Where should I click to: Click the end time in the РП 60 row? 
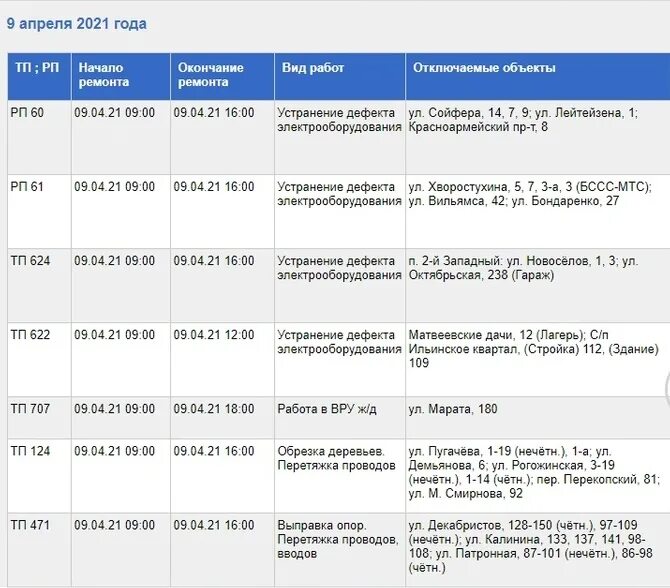pyautogui.click(x=222, y=137)
